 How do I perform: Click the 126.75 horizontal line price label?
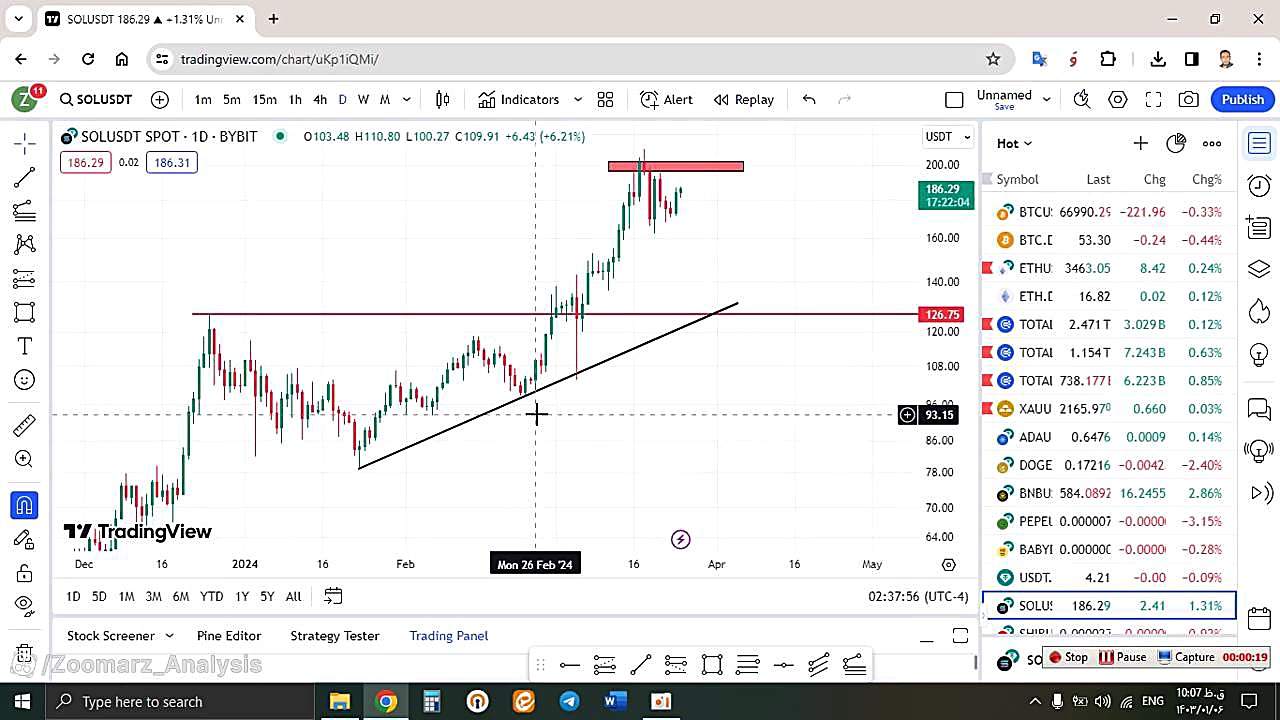click(941, 314)
